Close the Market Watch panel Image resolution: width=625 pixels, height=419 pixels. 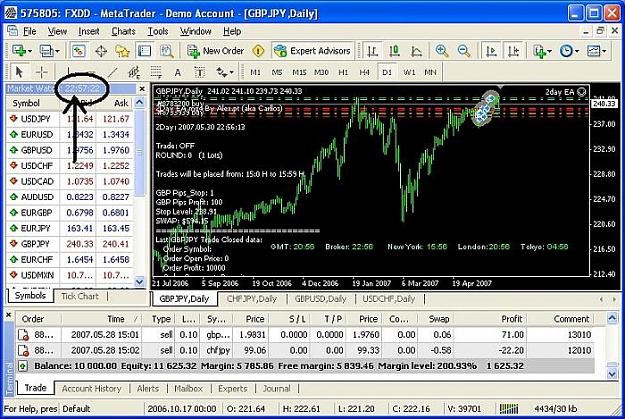coord(142,89)
